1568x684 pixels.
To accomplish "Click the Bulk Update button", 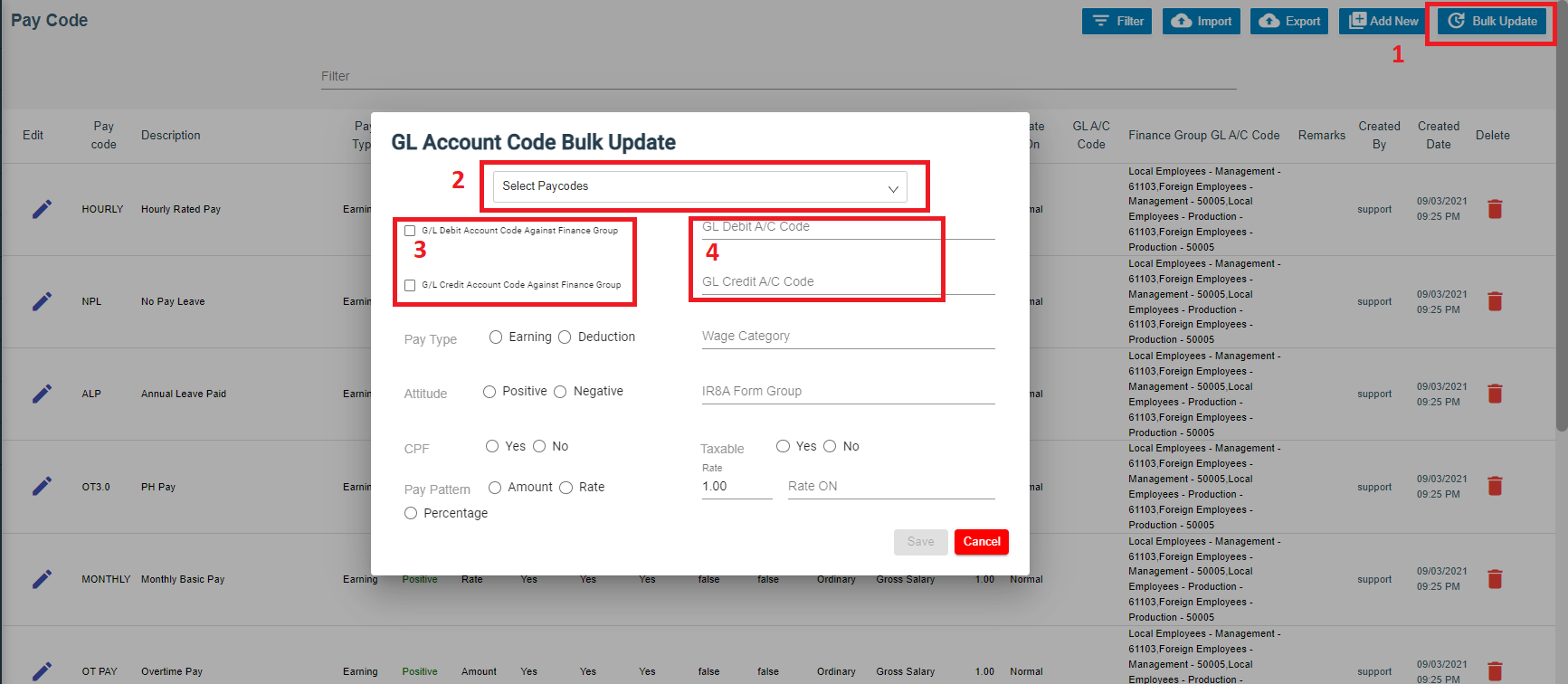I will pos(1492,22).
